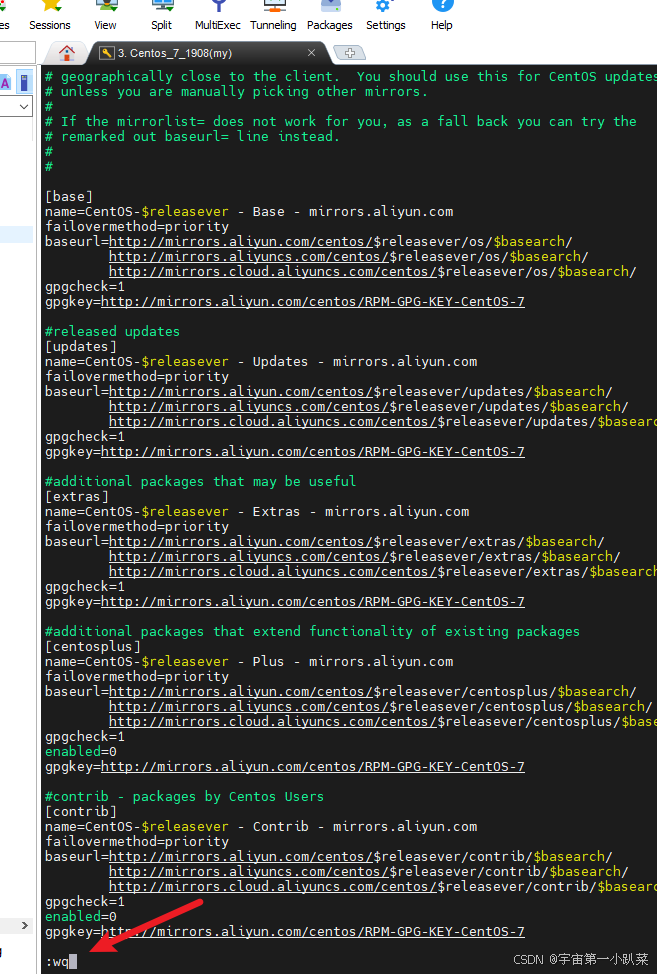The image size is (657, 974).
Task: Click the name line containing 'Updates - mirrors.aliyun.com'
Action: (261, 362)
